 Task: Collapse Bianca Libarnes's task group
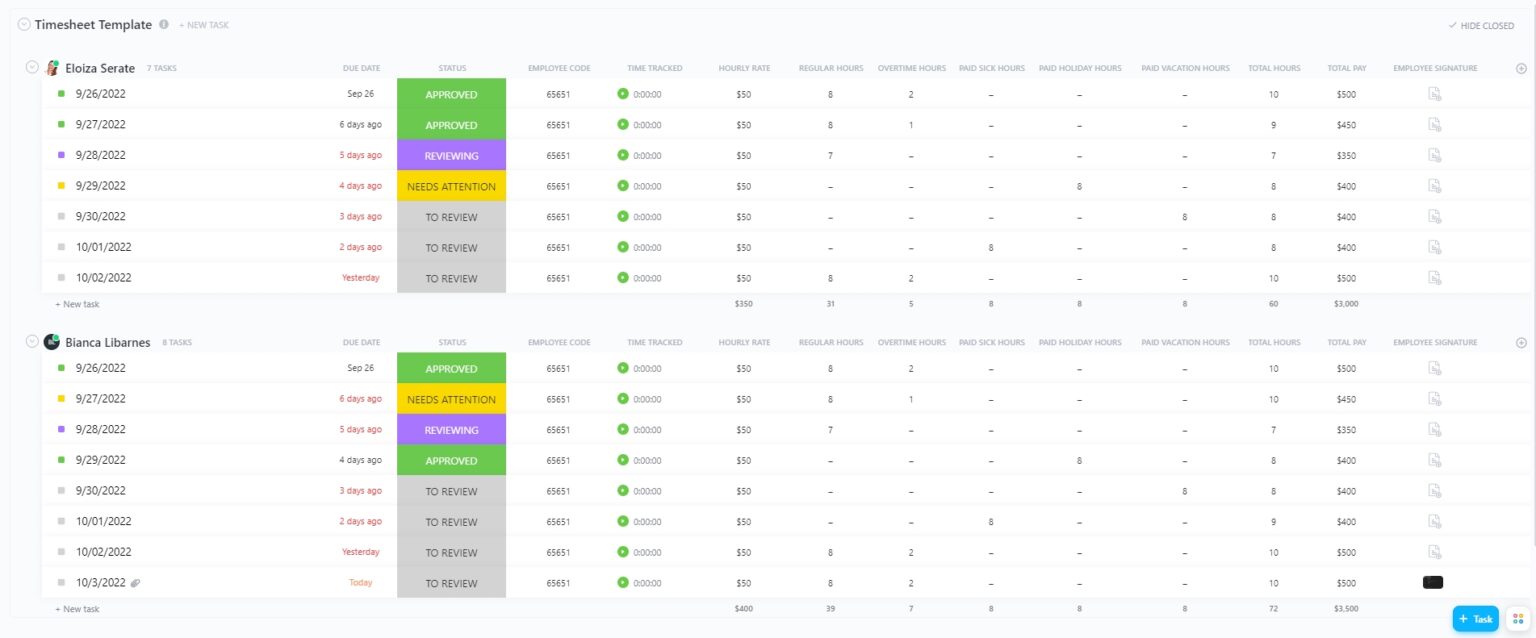point(30,341)
